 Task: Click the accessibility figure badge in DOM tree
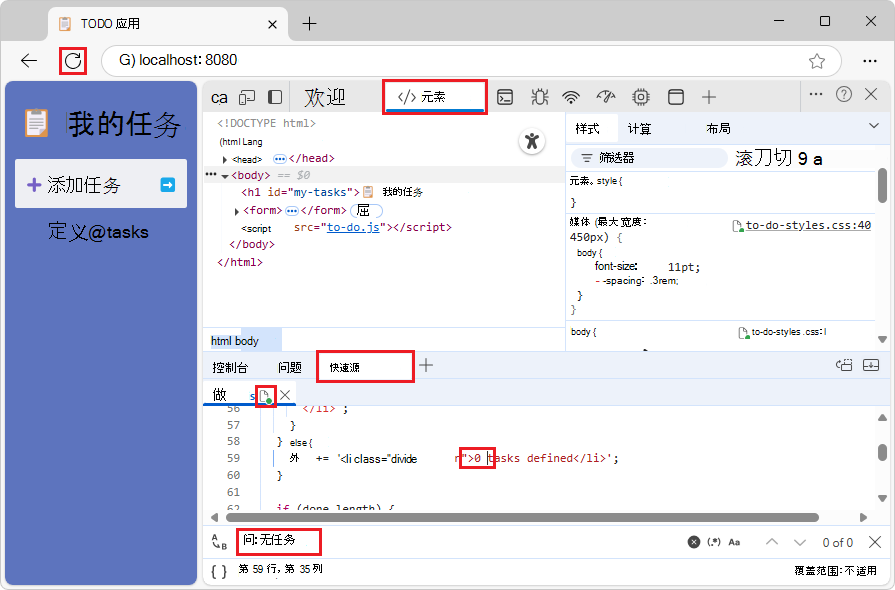click(532, 142)
